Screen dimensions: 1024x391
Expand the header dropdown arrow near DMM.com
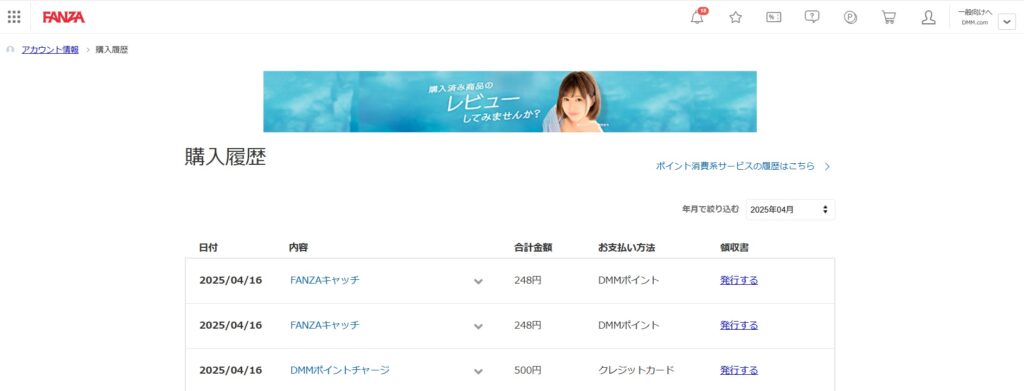click(x=1006, y=22)
